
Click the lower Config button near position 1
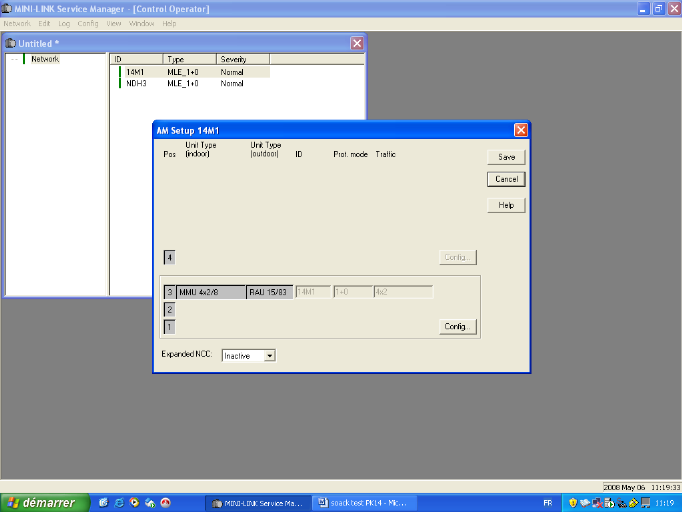(x=458, y=326)
